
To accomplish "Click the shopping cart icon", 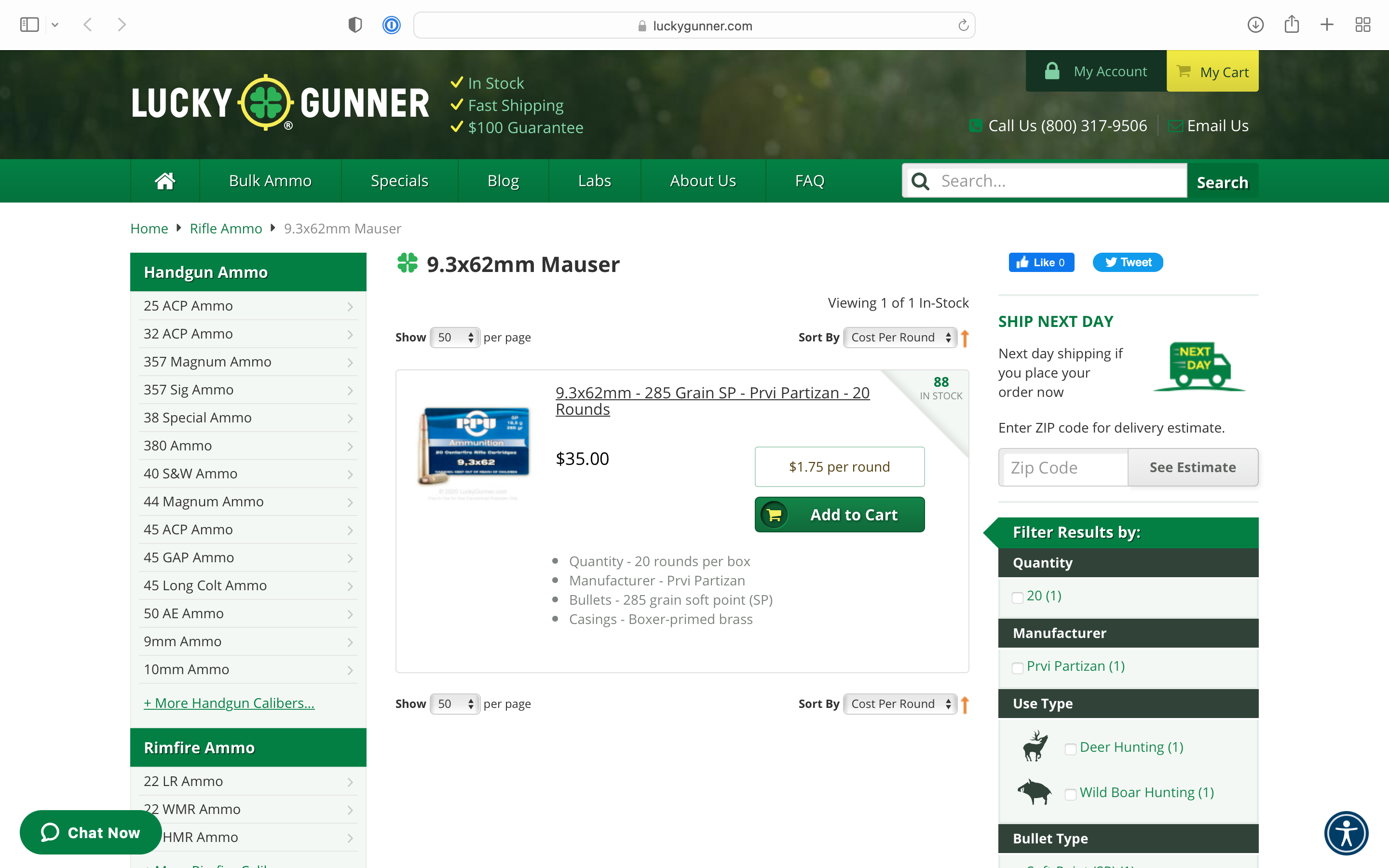I will point(1183,71).
